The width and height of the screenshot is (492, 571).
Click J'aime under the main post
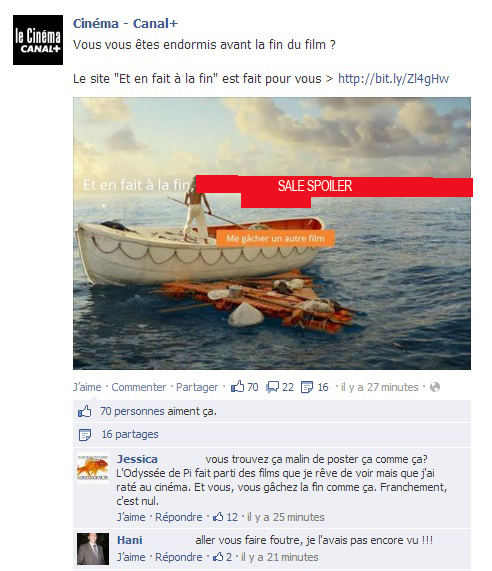87,387
